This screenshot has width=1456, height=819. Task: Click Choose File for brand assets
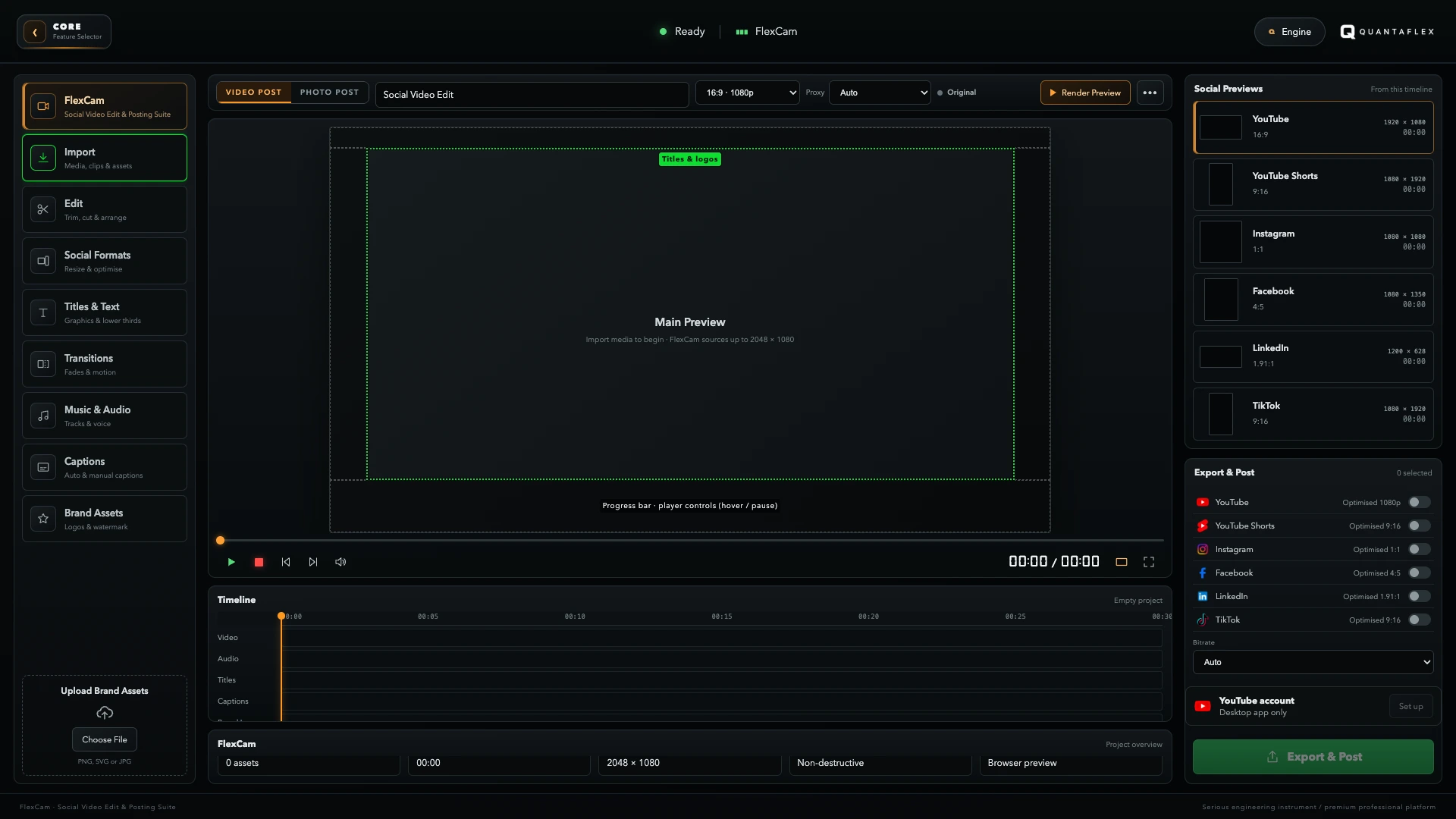(105, 739)
